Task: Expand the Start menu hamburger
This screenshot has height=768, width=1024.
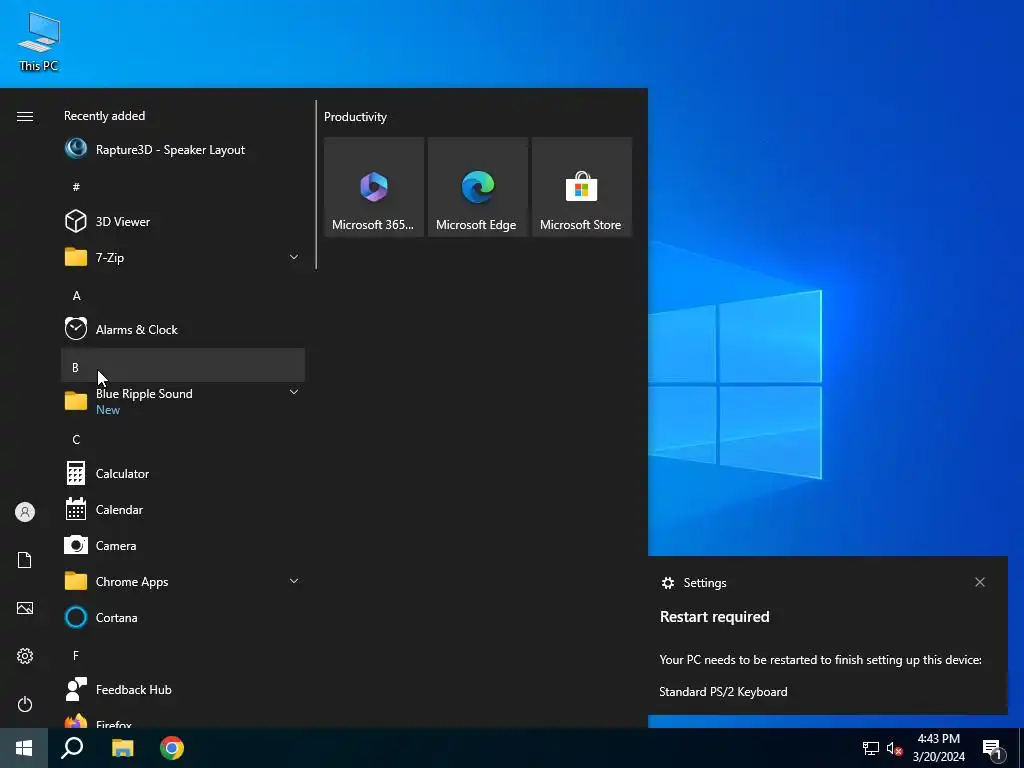Action: (x=25, y=116)
